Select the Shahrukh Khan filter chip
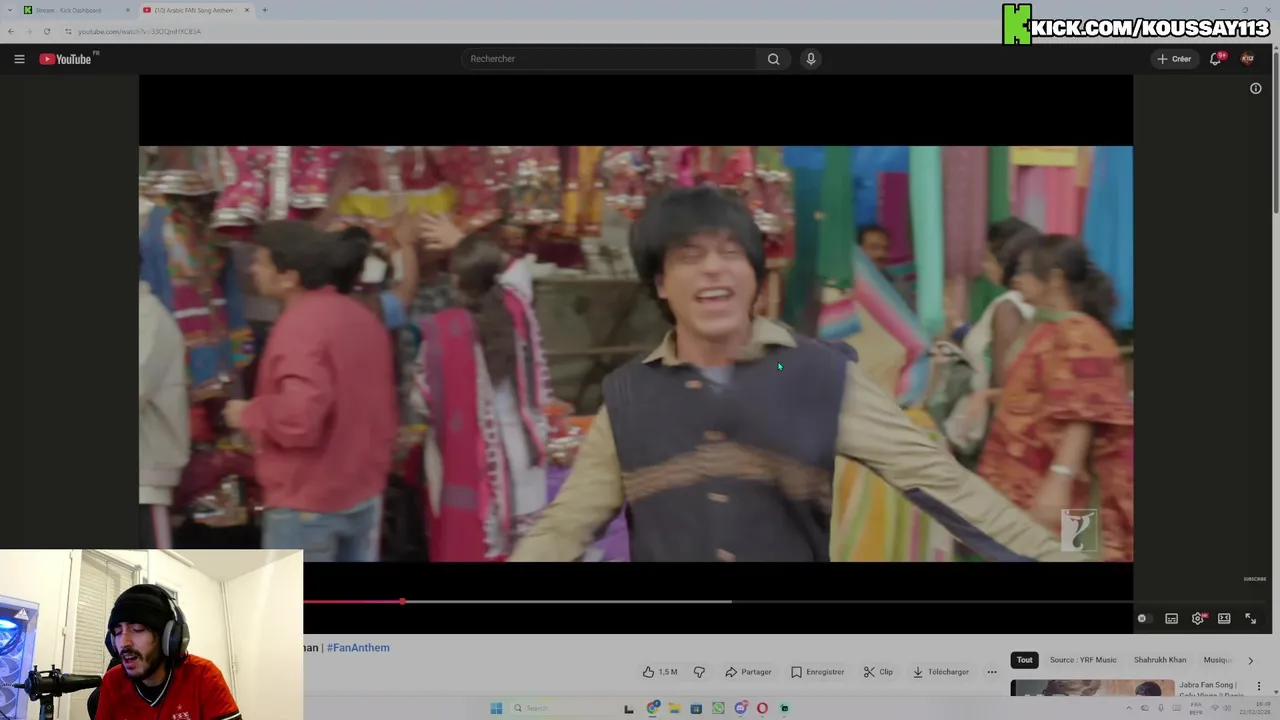 (1160, 660)
